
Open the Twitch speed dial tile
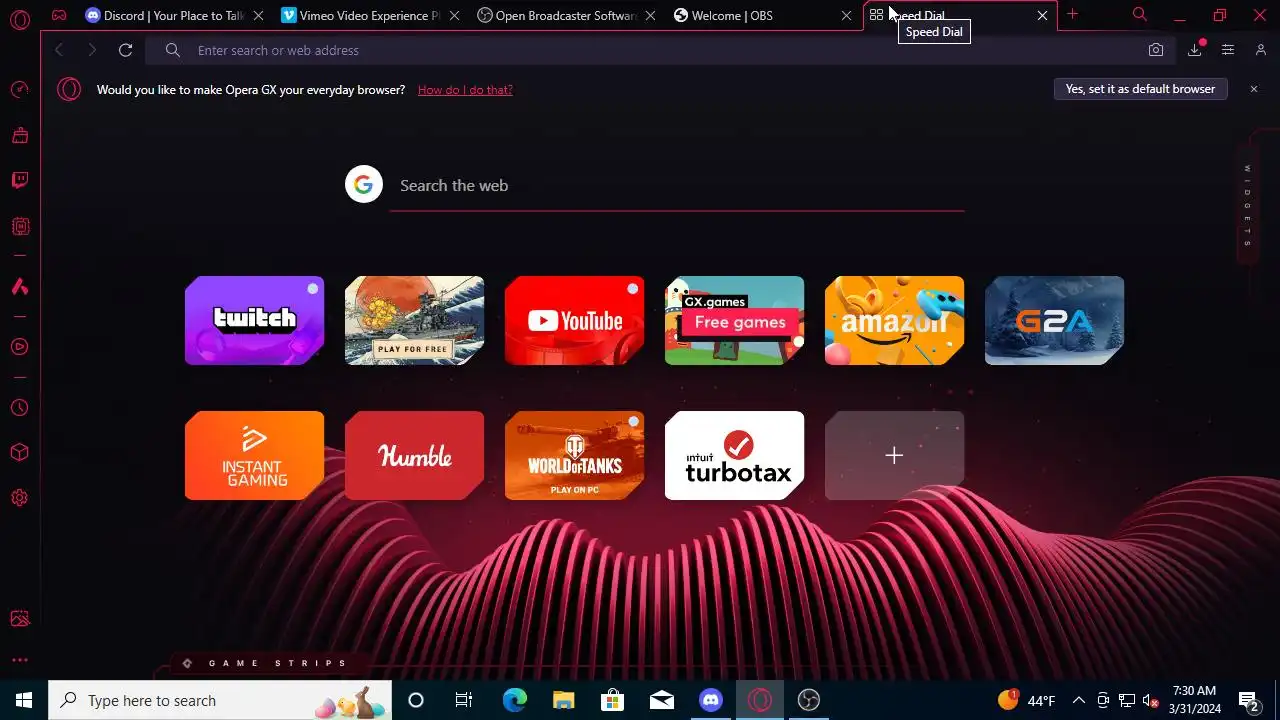click(254, 320)
